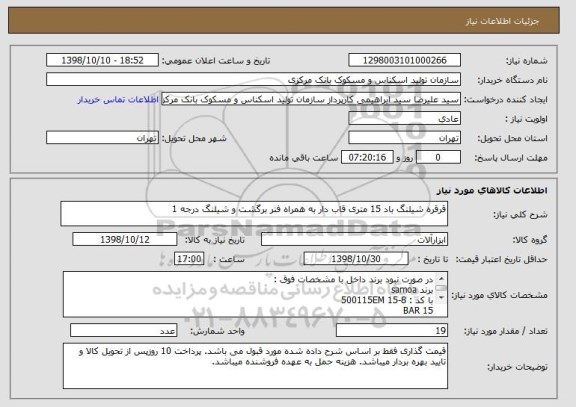Click the time field showing 17:00
Viewport: 576px width, 407px height.
point(189,259)
